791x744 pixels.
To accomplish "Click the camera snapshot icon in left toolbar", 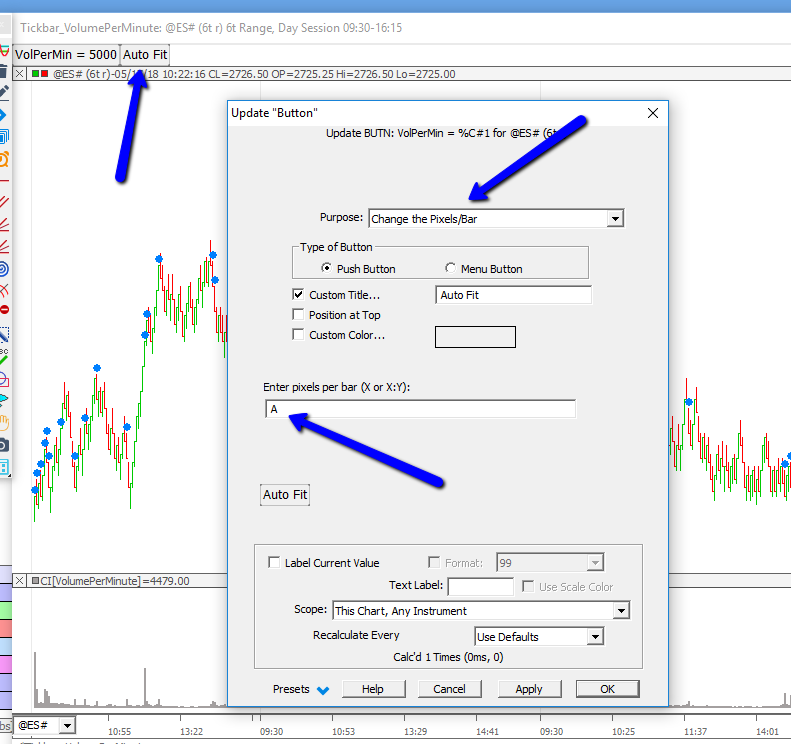I will pyautogui.click(x=4, y=444).
